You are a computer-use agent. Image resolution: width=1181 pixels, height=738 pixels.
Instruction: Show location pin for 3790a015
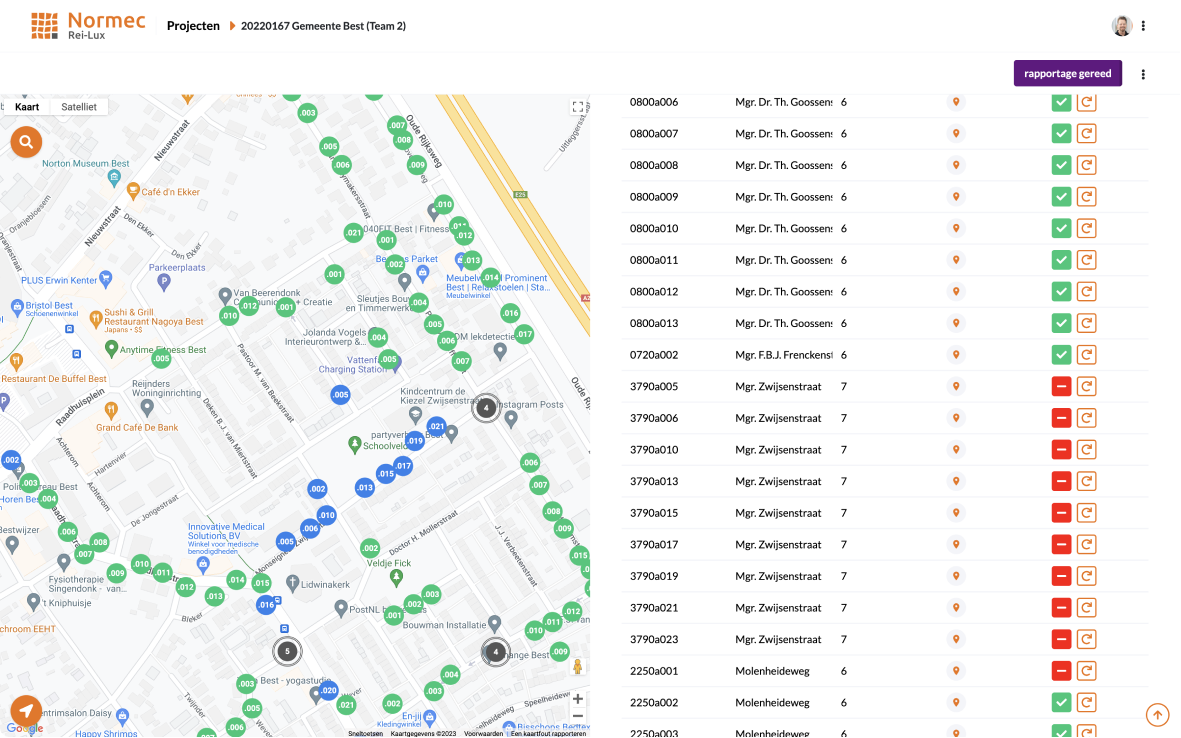pos(956,513)
